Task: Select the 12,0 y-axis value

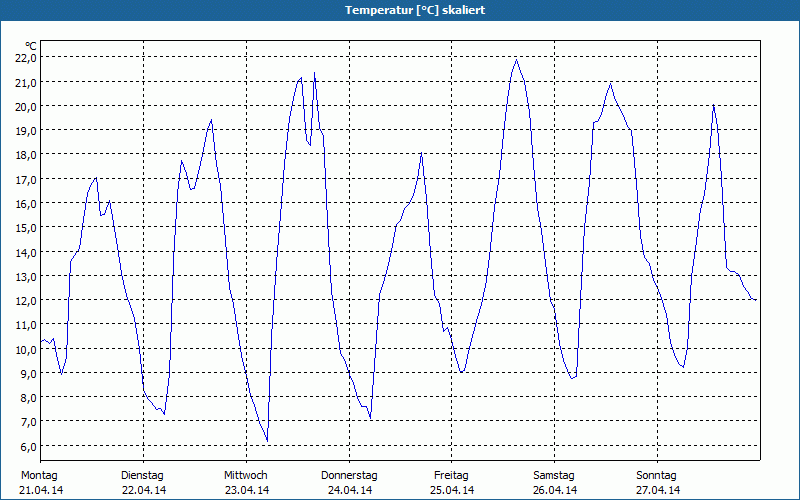Action: click(x=26, y=301)
